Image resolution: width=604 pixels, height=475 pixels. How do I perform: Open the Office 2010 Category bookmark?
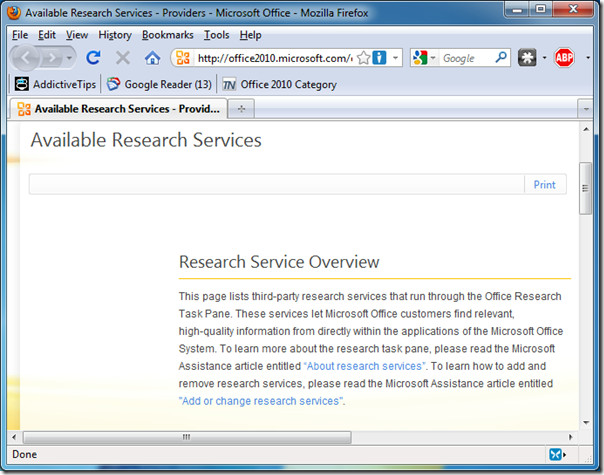coord(279,84)
